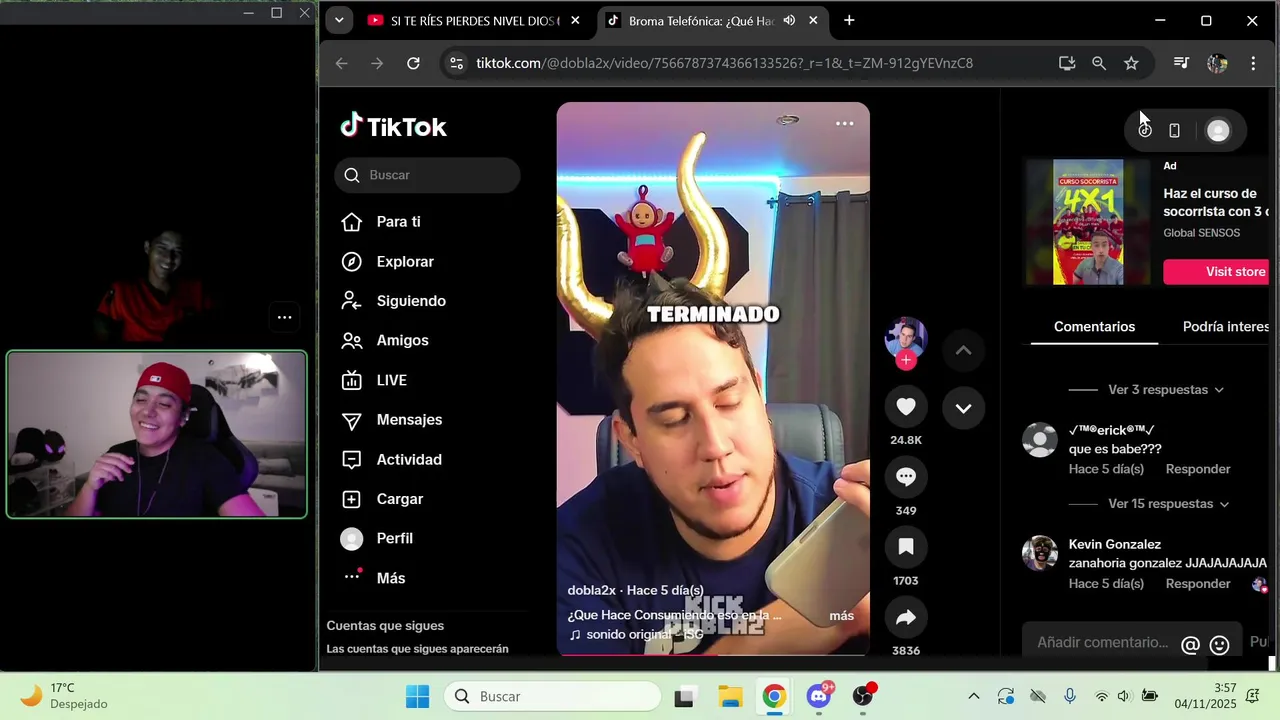Open the Cargar upload page
The image size is (1280, 720).
pos(383,499)
